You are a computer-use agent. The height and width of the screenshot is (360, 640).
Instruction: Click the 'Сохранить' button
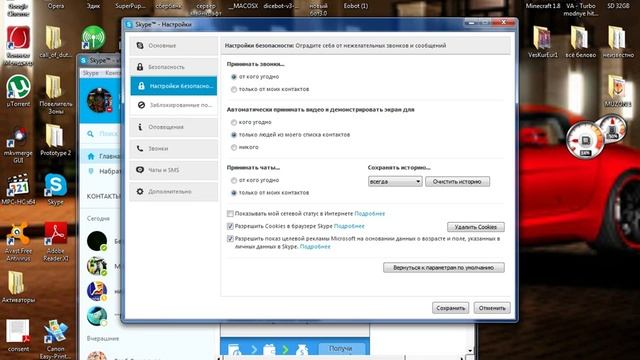(450, 308)
